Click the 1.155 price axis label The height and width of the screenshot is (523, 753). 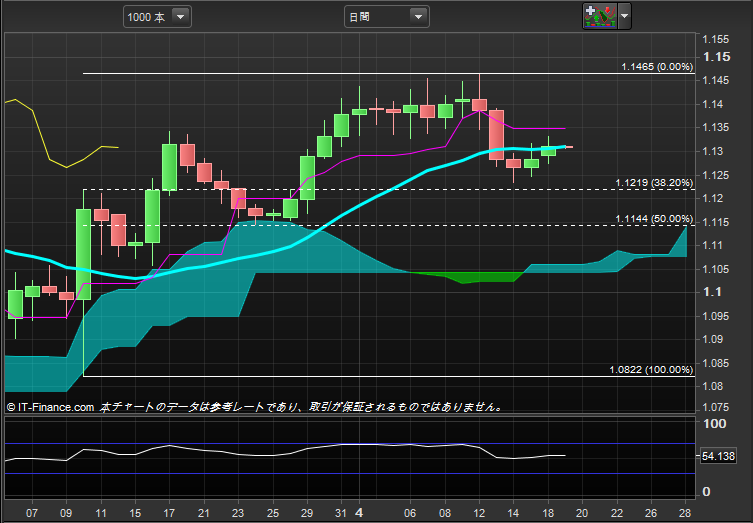[716, 39]
